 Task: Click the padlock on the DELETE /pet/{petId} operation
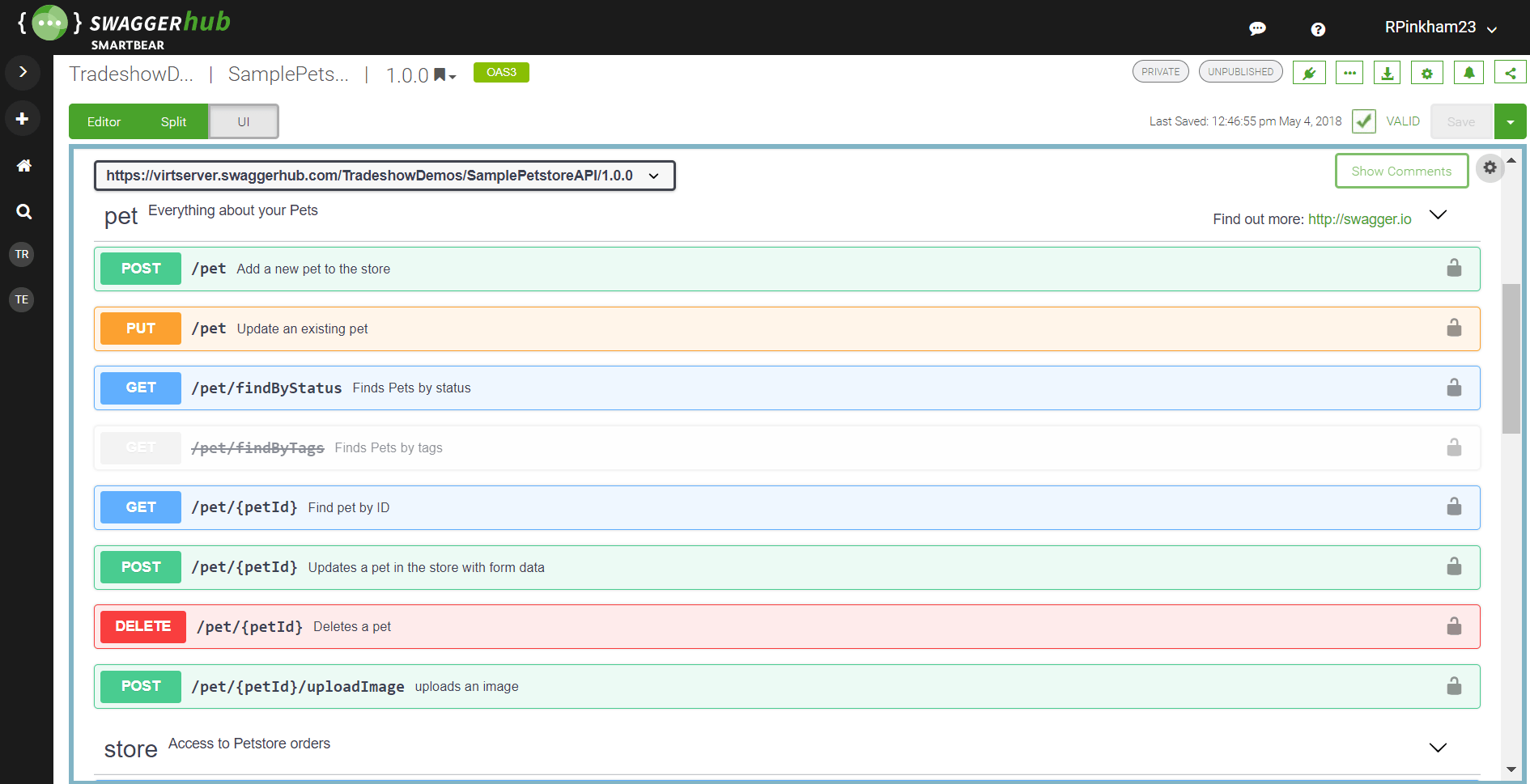click(1454, 625)
